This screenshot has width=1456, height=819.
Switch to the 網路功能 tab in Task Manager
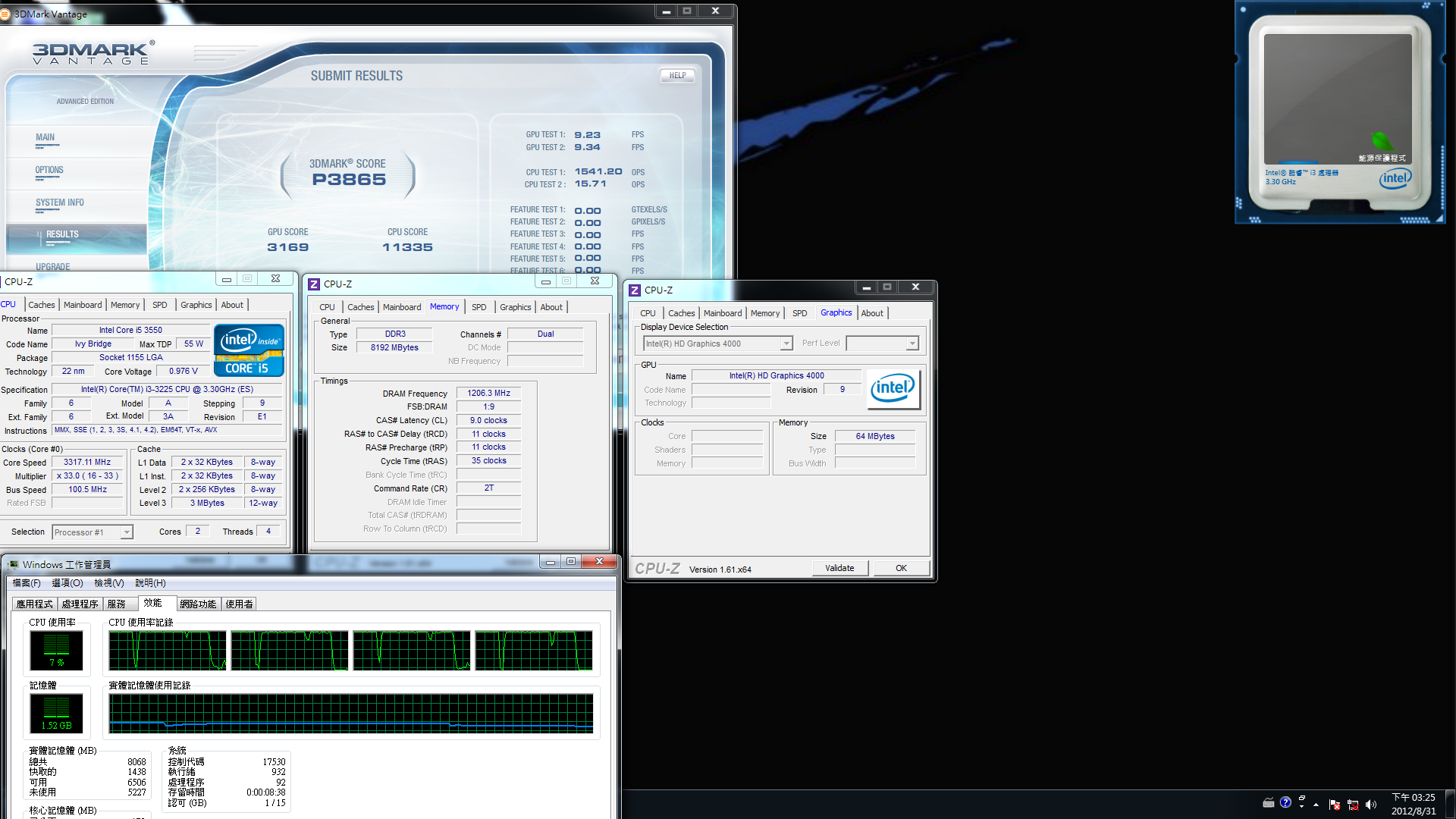[x=199, y=604]
